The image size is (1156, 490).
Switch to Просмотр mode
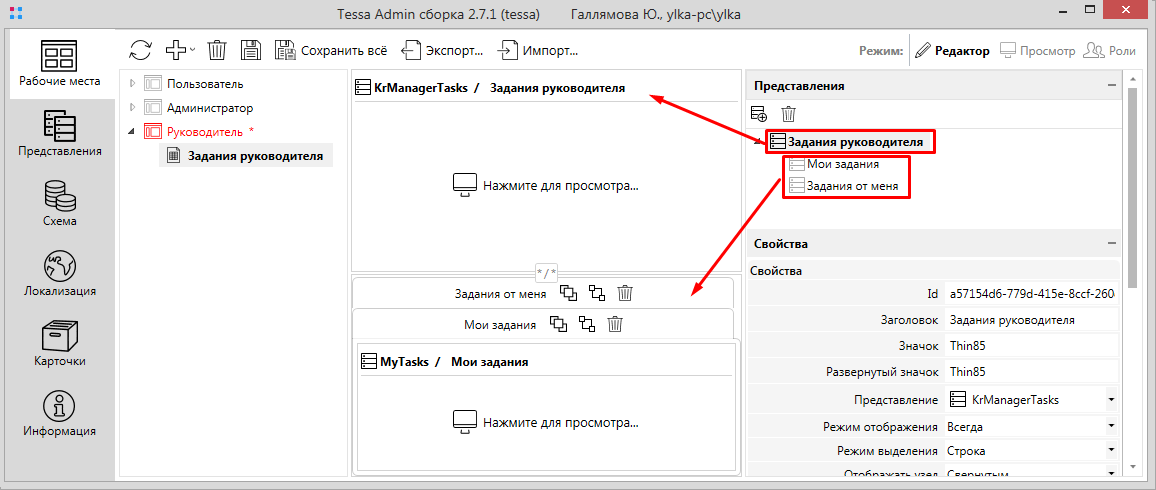point(1038,50)
